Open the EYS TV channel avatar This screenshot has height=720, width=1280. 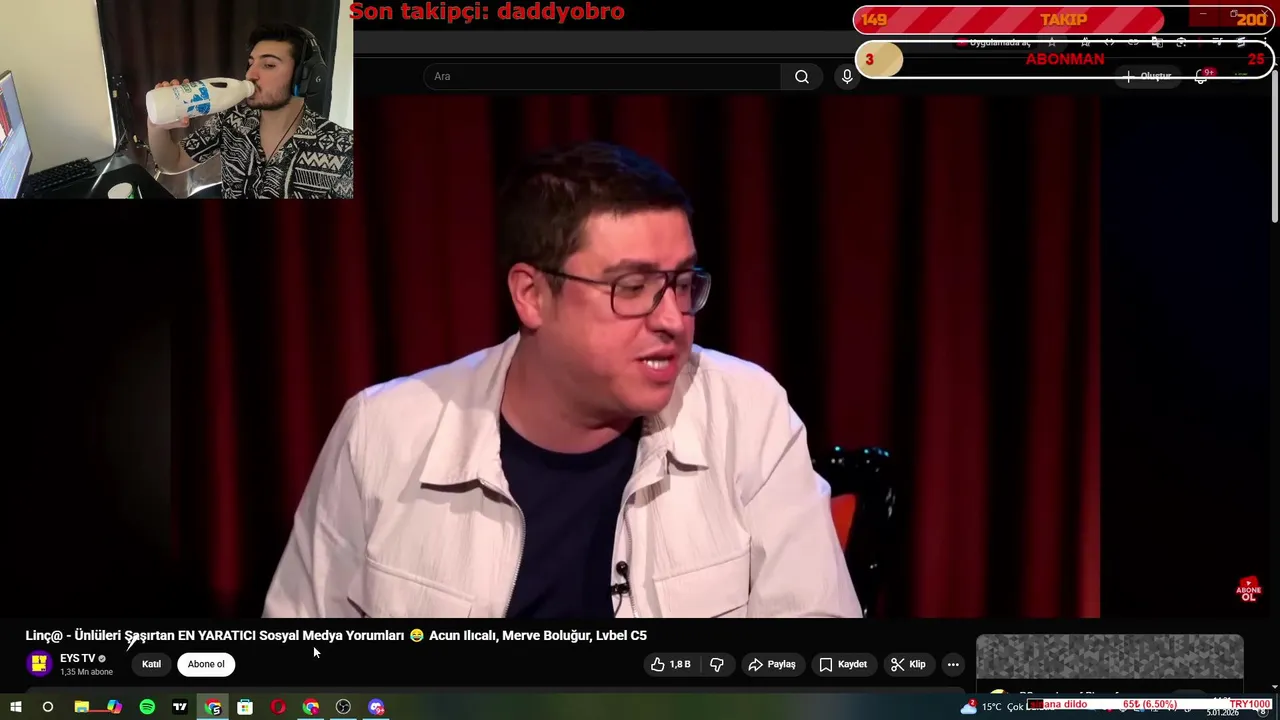[x=39, y=664]
